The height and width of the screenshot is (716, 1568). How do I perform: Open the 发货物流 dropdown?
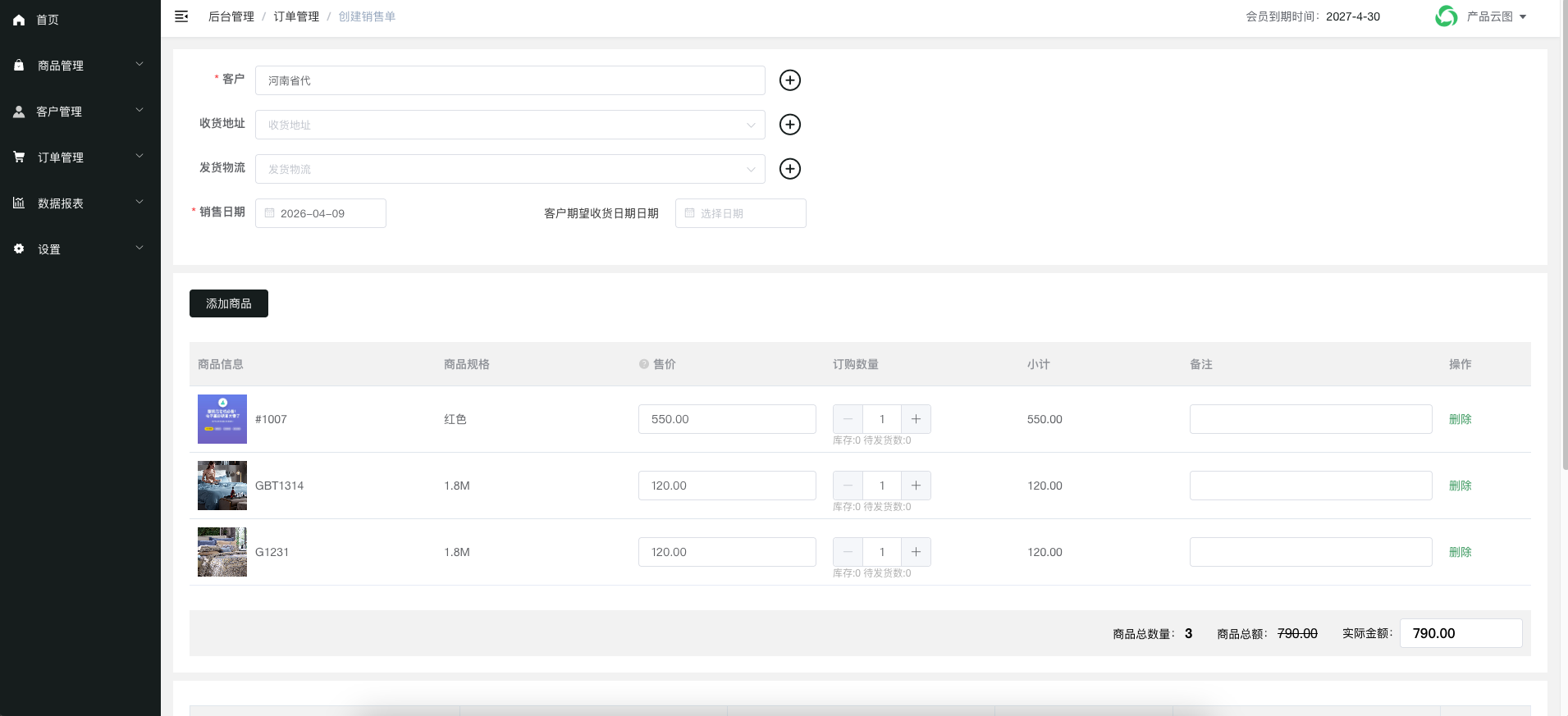click(510, 169)
